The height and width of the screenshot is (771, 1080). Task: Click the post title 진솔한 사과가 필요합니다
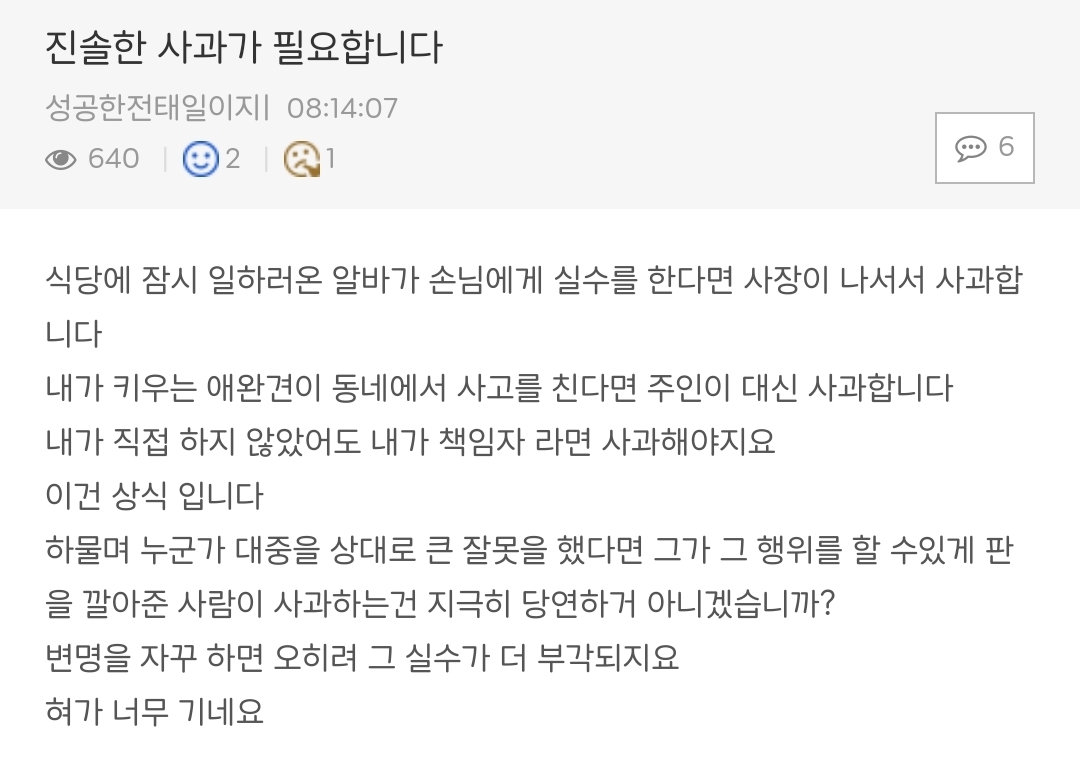pos(243,48)
